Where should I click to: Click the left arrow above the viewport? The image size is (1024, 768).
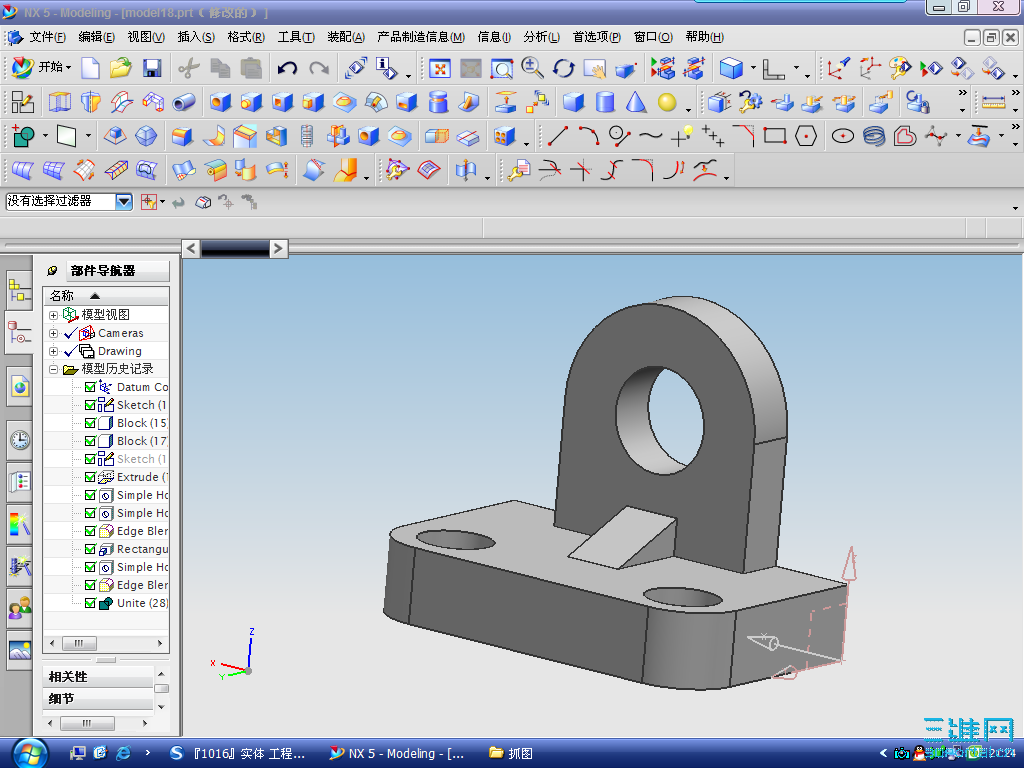pyautogui.click(x=191, y=248)
